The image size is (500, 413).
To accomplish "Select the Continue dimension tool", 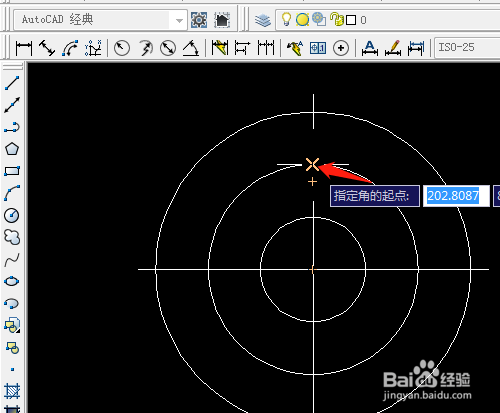I will click(x=266, y=48).
